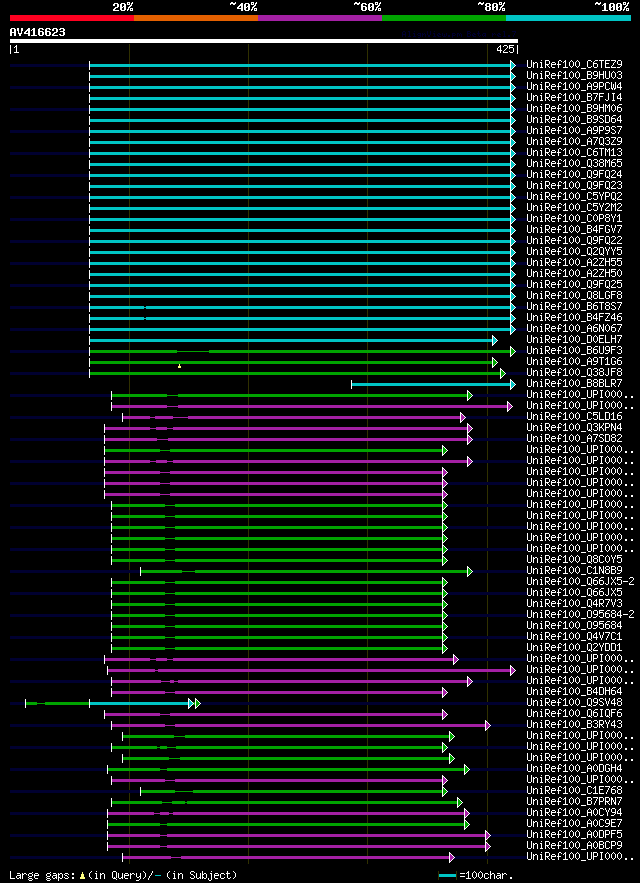Click the UniRef100_A2ZH50 hit name
Screen dimensions: 640x883
(x=574, y=273)
